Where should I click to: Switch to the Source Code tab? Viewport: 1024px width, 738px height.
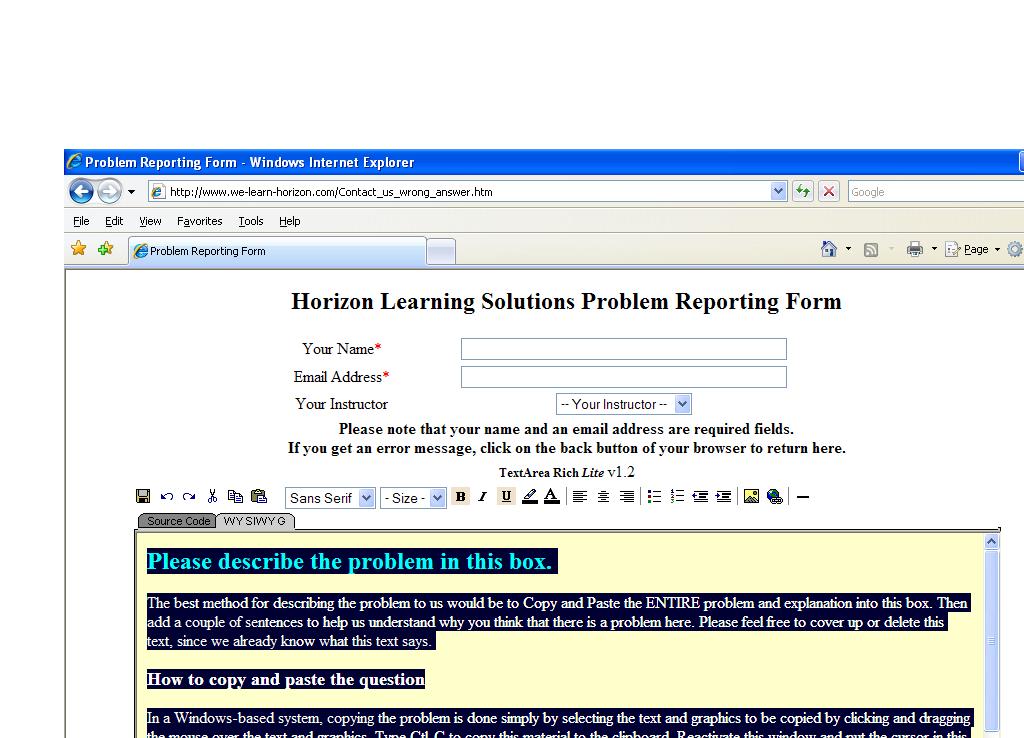178,521
